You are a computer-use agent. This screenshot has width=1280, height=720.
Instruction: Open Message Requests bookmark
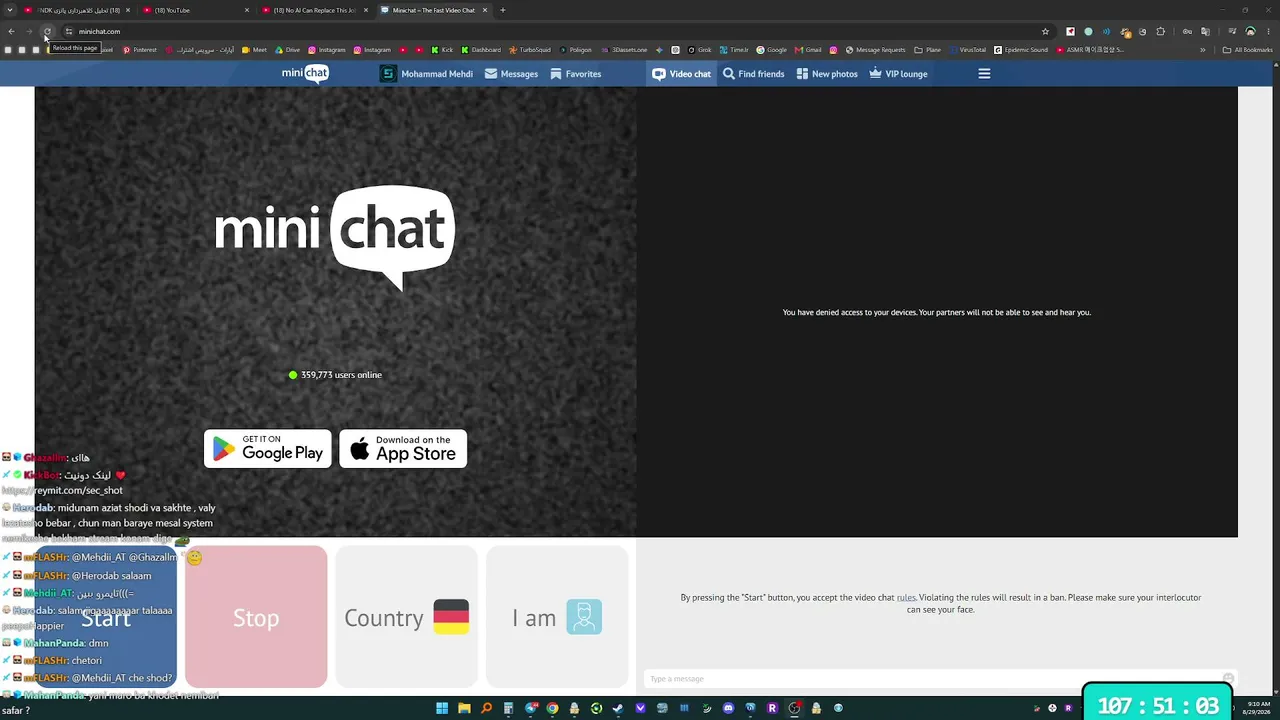click(x=874, y=50)
